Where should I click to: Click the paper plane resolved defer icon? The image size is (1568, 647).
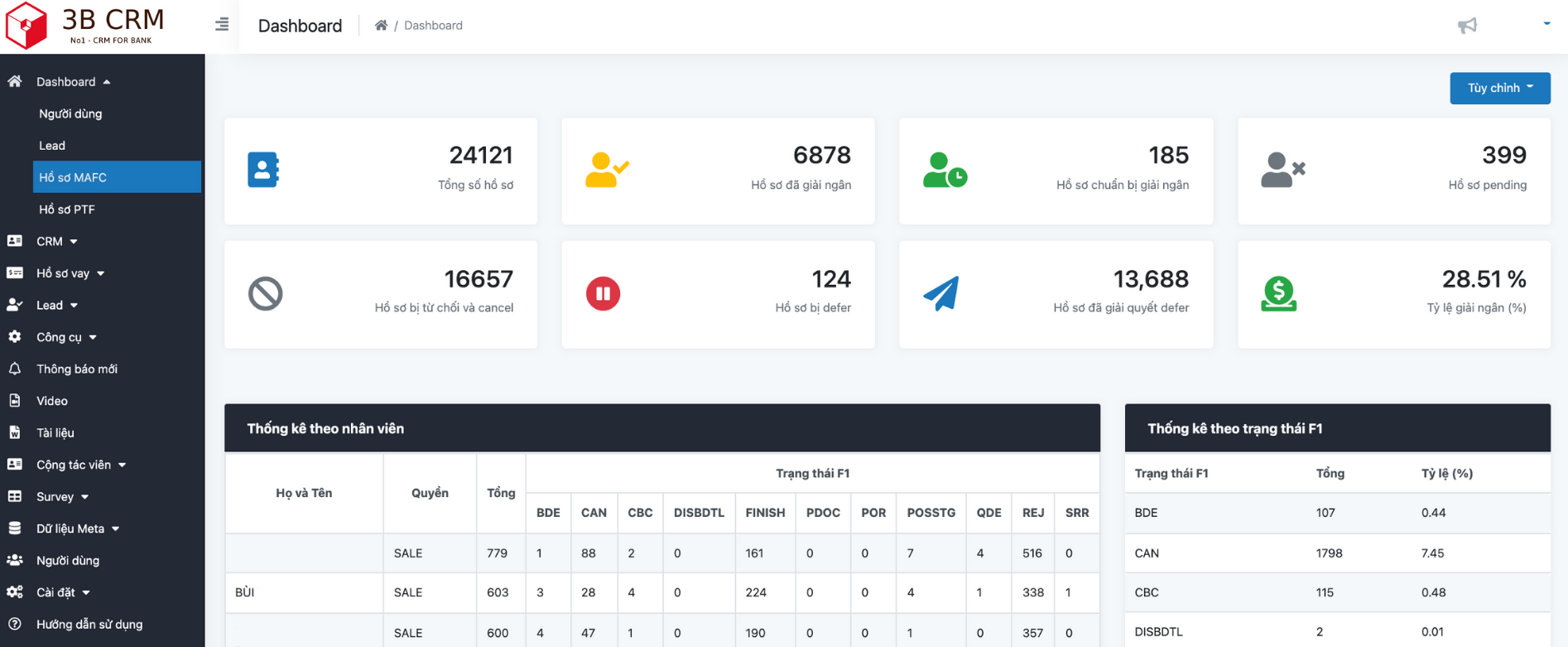pyautogui.click(x=941, y=293)
